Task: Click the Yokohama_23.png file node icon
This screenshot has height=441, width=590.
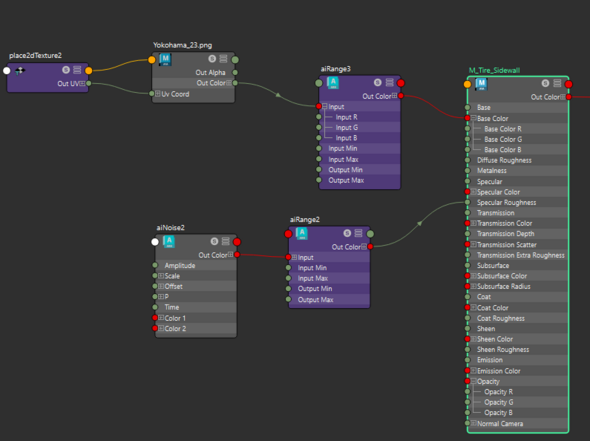Action: (x=166, y=59)
